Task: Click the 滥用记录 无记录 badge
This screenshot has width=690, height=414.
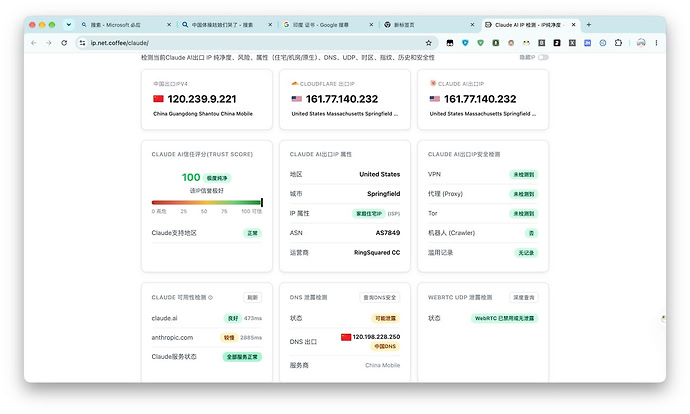Action: [526, 253]
